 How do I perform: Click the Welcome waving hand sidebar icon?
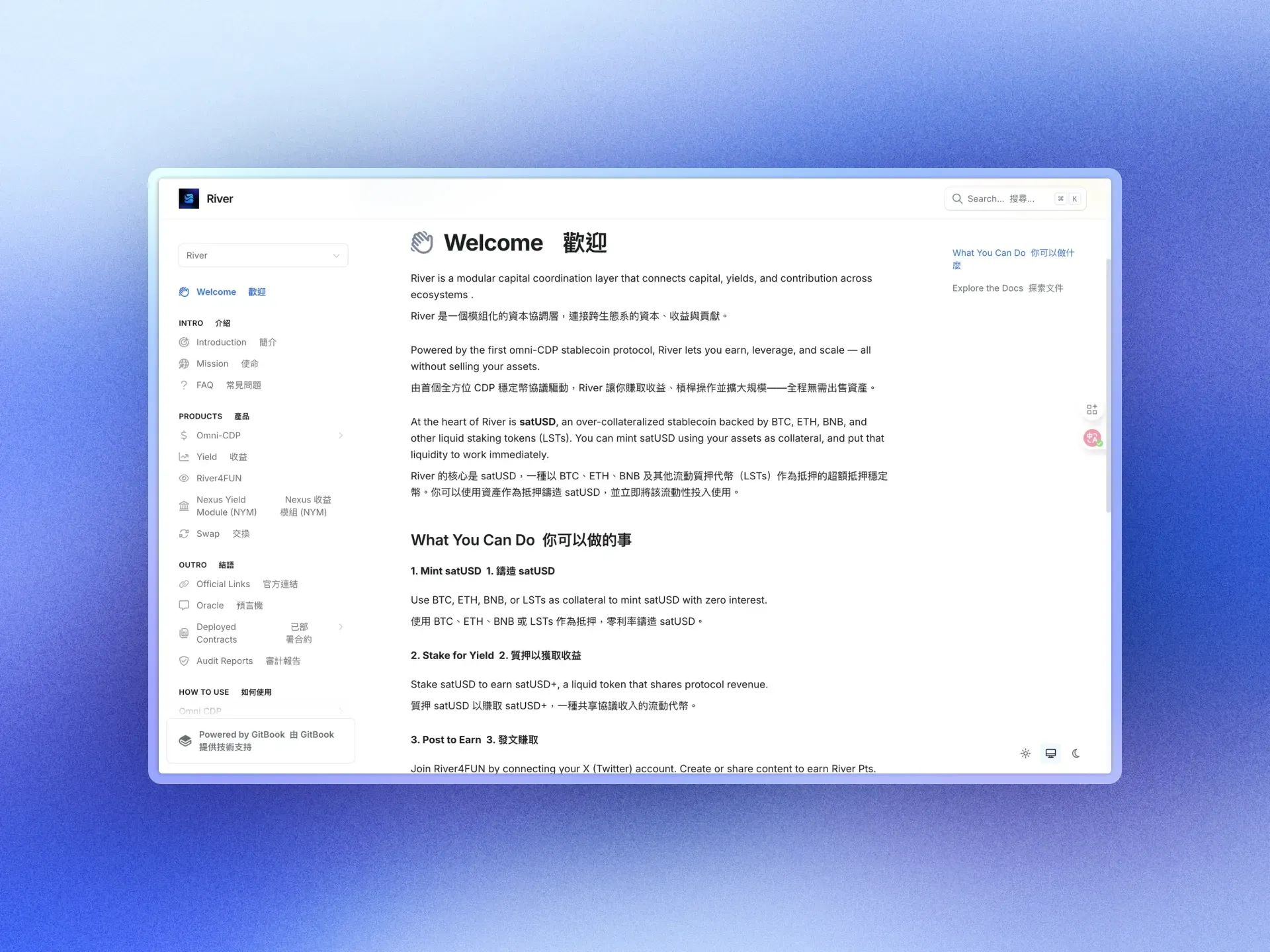pos(184,292)
